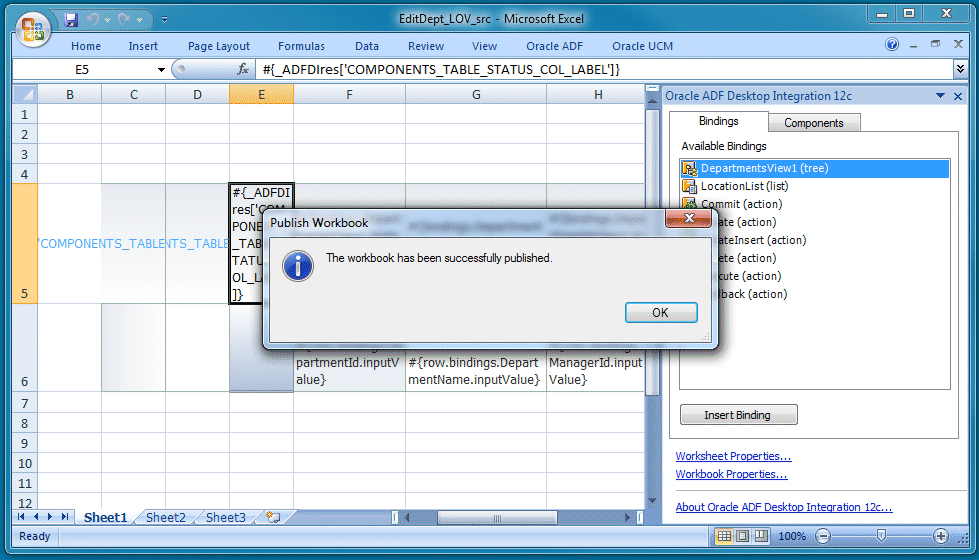The height and width of the screenshot is (560, 979).
Task: Click the zoom slider handle
Action: coord(881,536)
